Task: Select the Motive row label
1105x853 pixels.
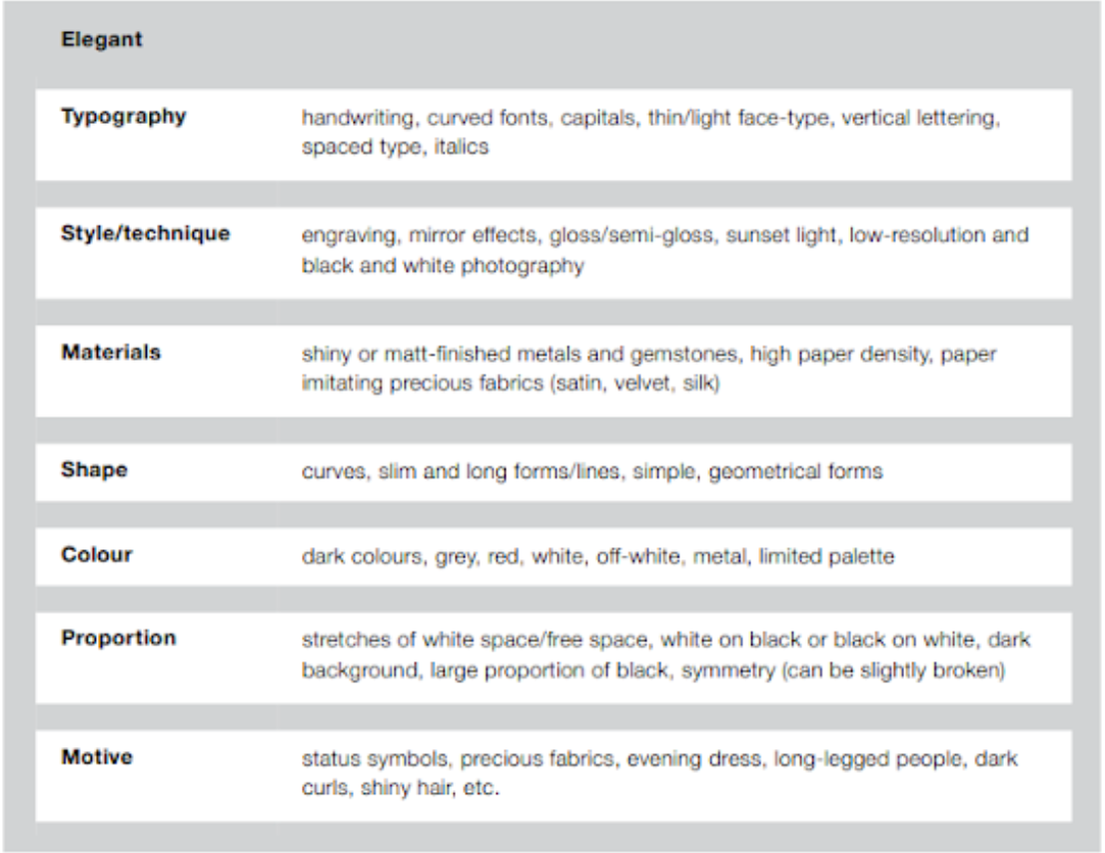Action: [97, 756]
